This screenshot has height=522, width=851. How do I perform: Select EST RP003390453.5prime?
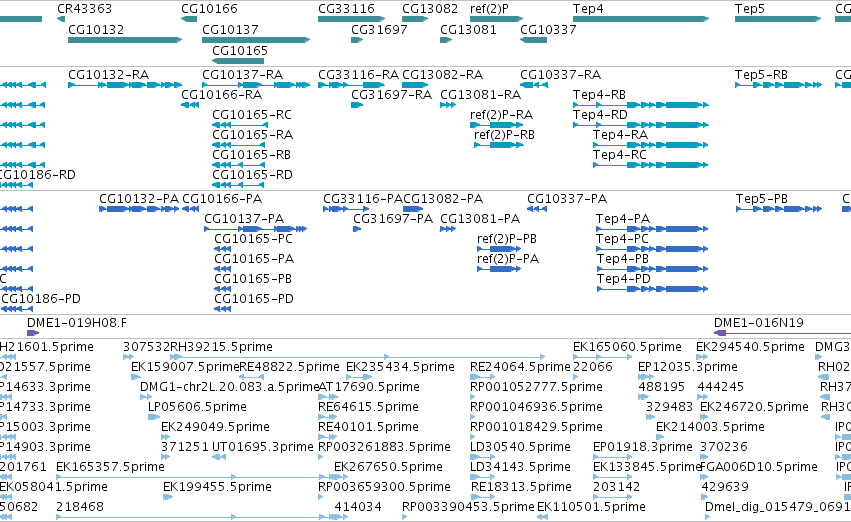[468, 507]
